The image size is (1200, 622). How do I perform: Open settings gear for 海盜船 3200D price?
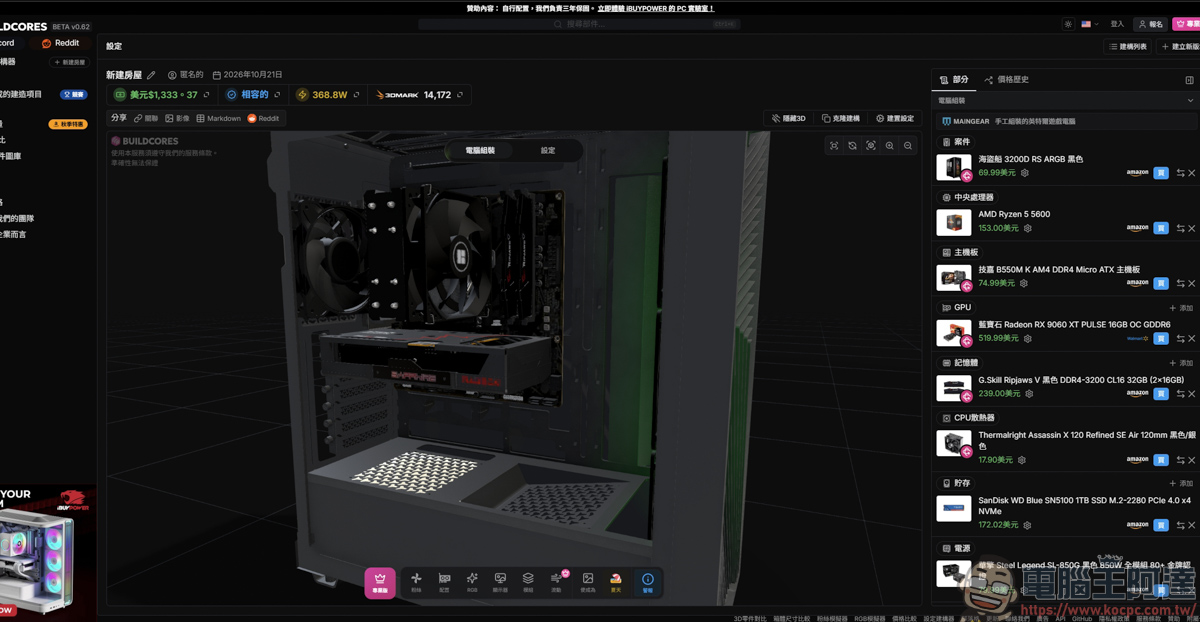tap(1025, 173)
